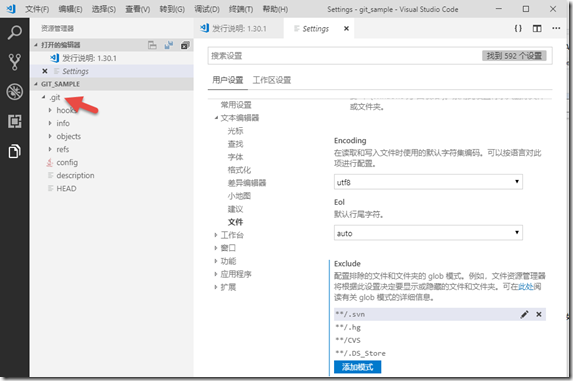Click the 添加模式 button
Image resolution: width=573 pixels, height=381 pixels.
[357, 367]
